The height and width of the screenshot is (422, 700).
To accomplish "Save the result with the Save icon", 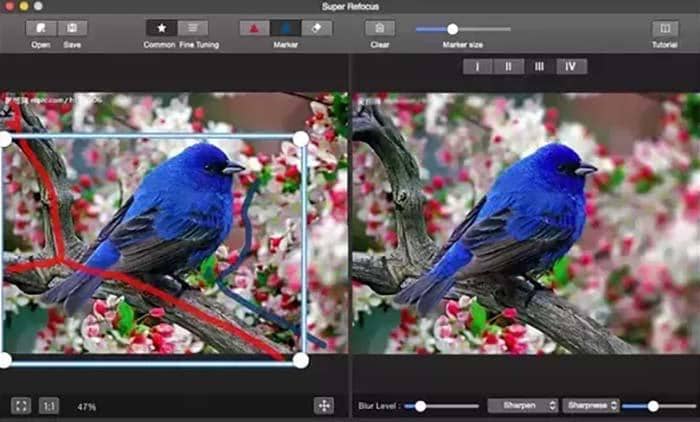I will pyautogui.click(x=72, y=28).
